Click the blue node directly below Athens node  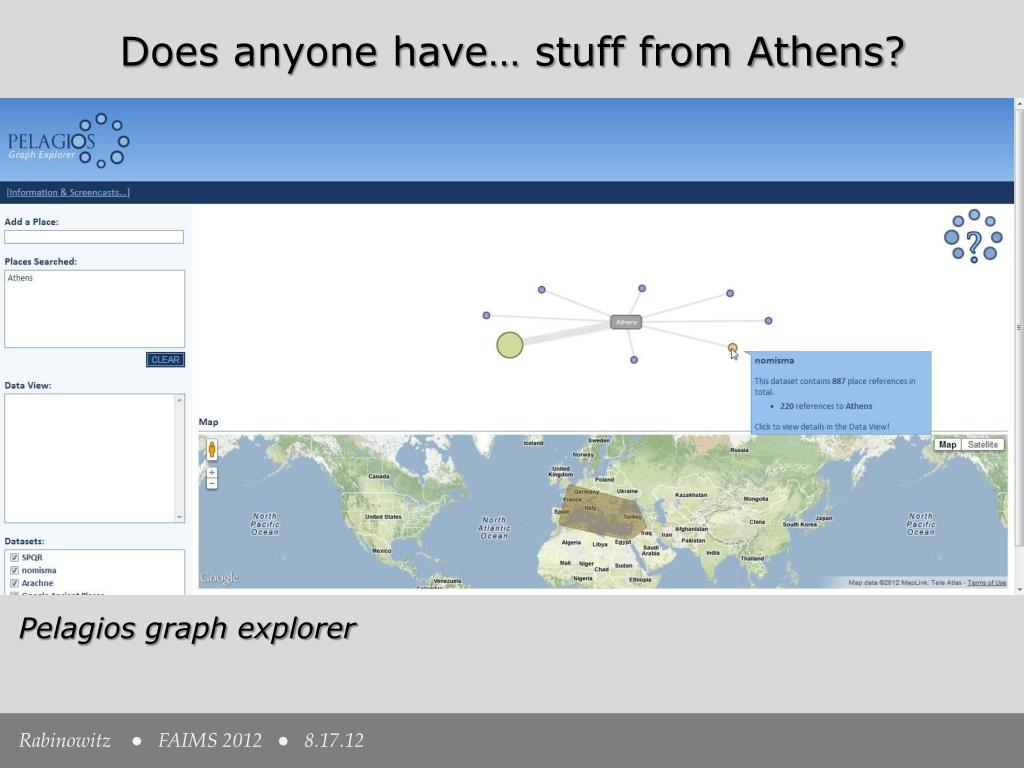633,360
